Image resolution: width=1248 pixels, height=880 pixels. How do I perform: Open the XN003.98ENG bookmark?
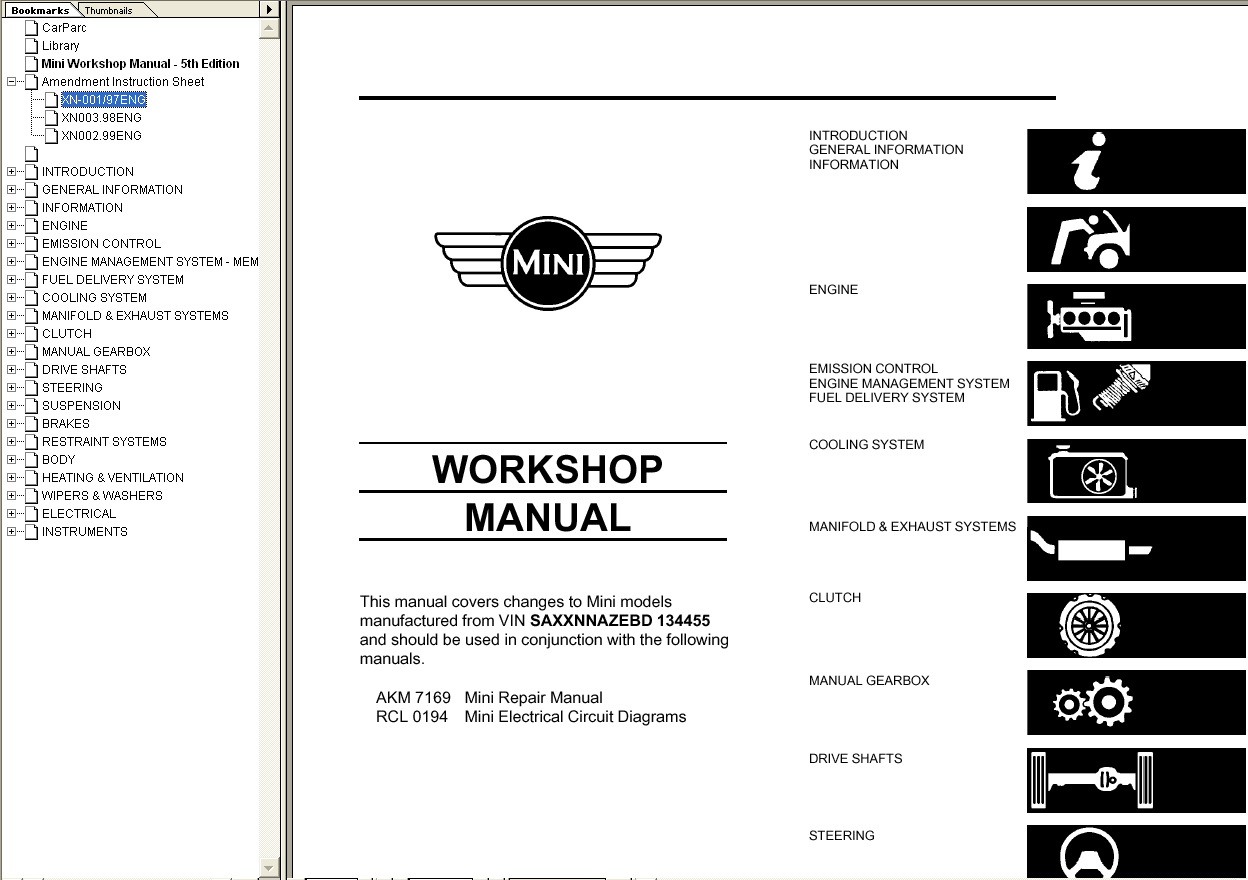[101, 118]
